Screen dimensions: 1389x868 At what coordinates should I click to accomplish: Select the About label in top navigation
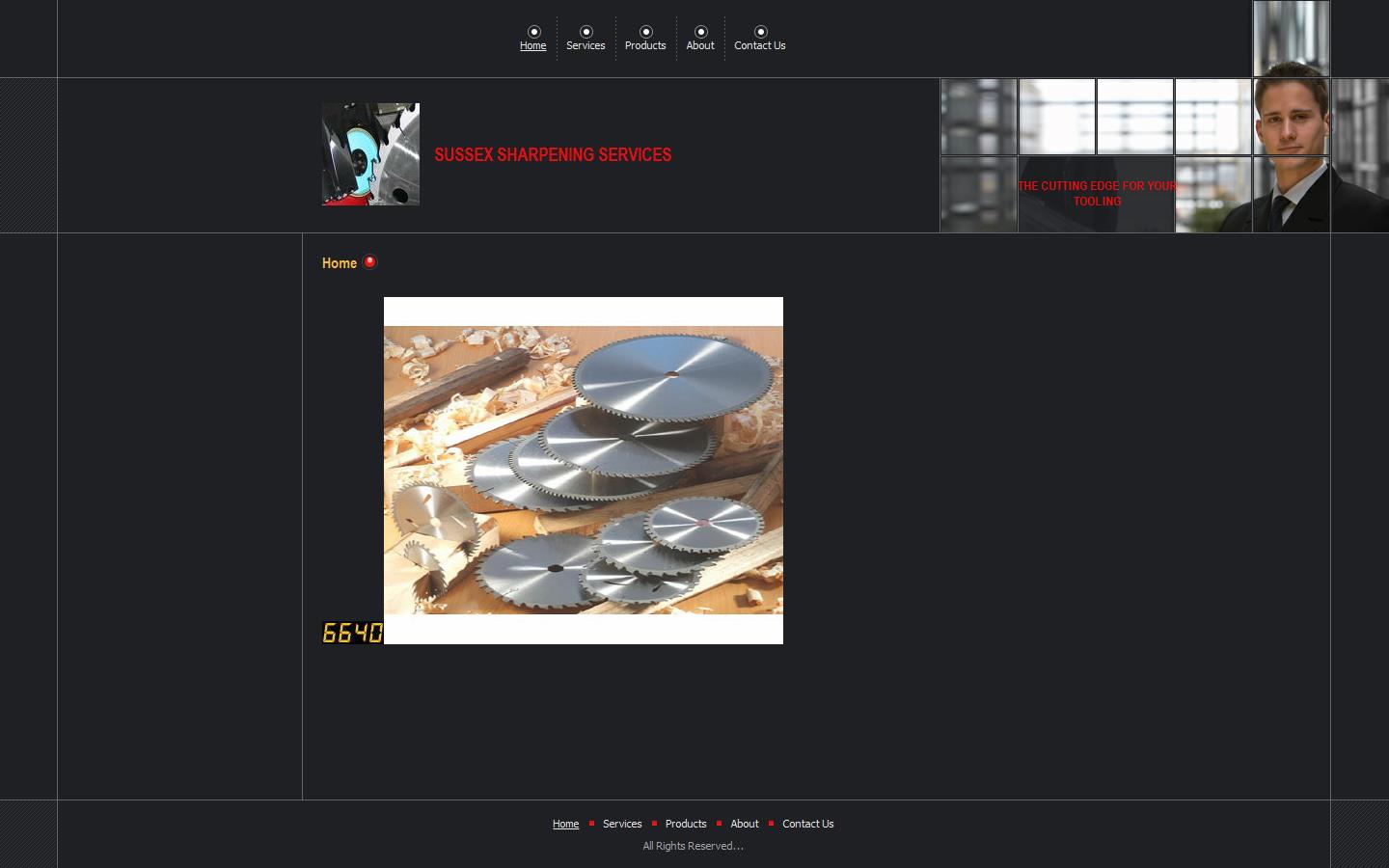700,46
